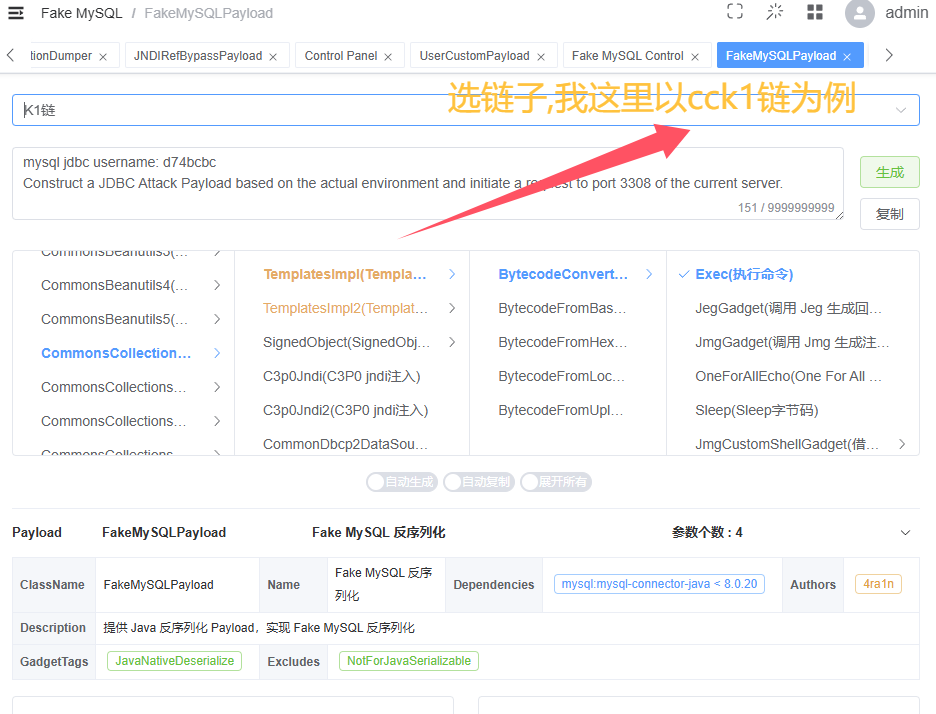Close the Control Panel tab
The width and height of the screenshot is (936, 714).
pos(388,57)
